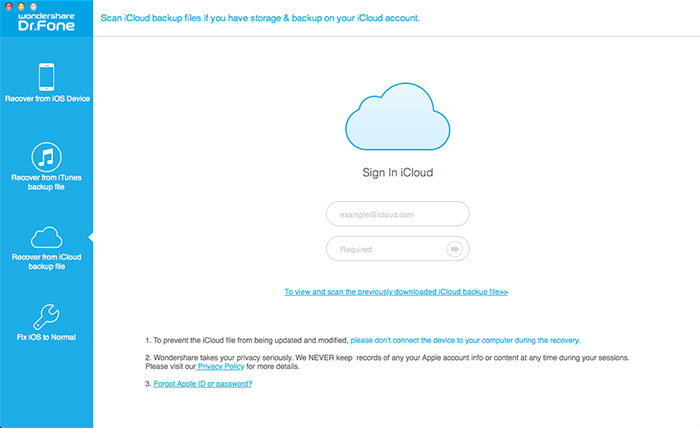Screen dimensions: 700x428
Task: Click the 'Scan iCloud backup files' header text
Action: [260, 18]
